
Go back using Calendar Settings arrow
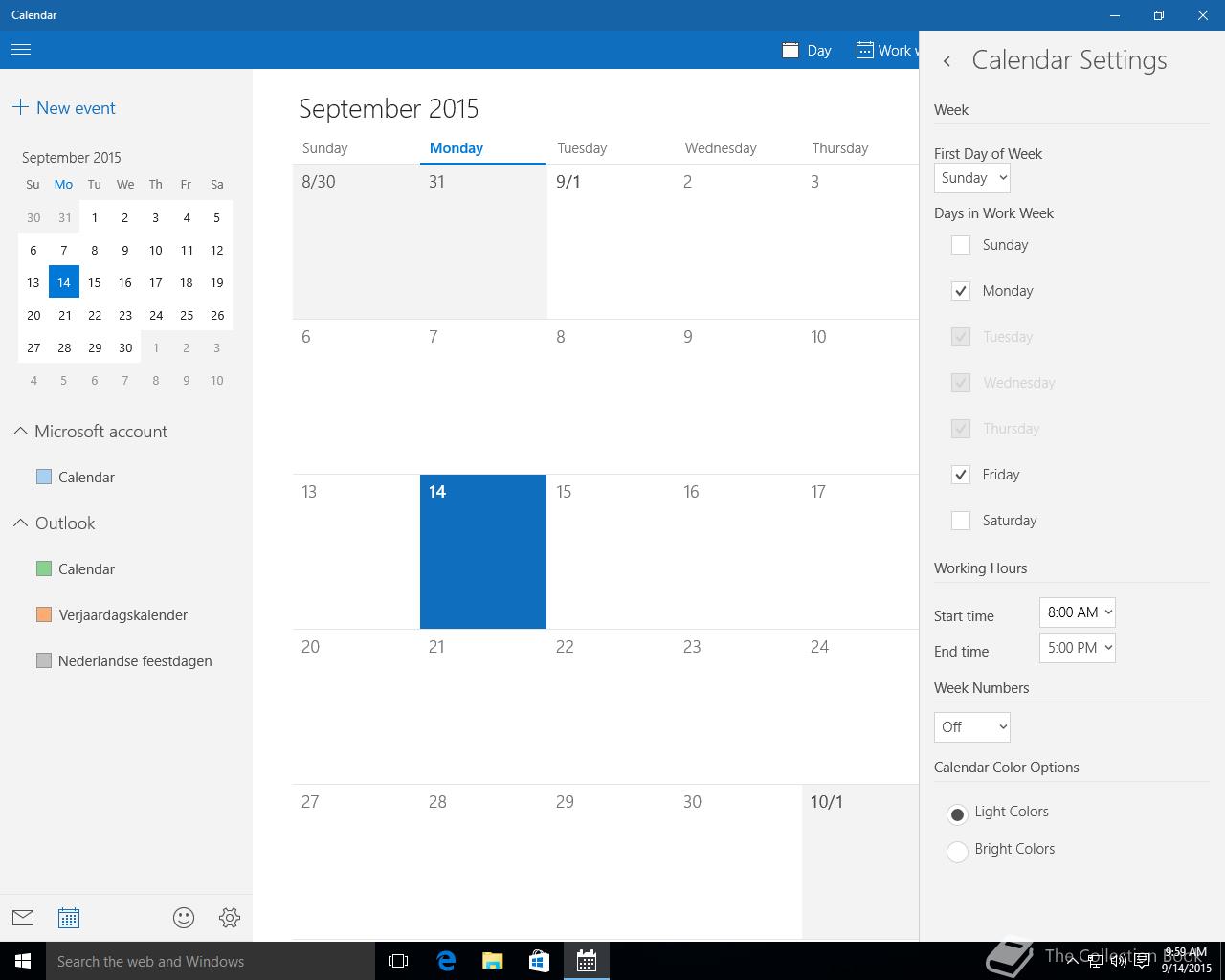click(x=947, y=60)
